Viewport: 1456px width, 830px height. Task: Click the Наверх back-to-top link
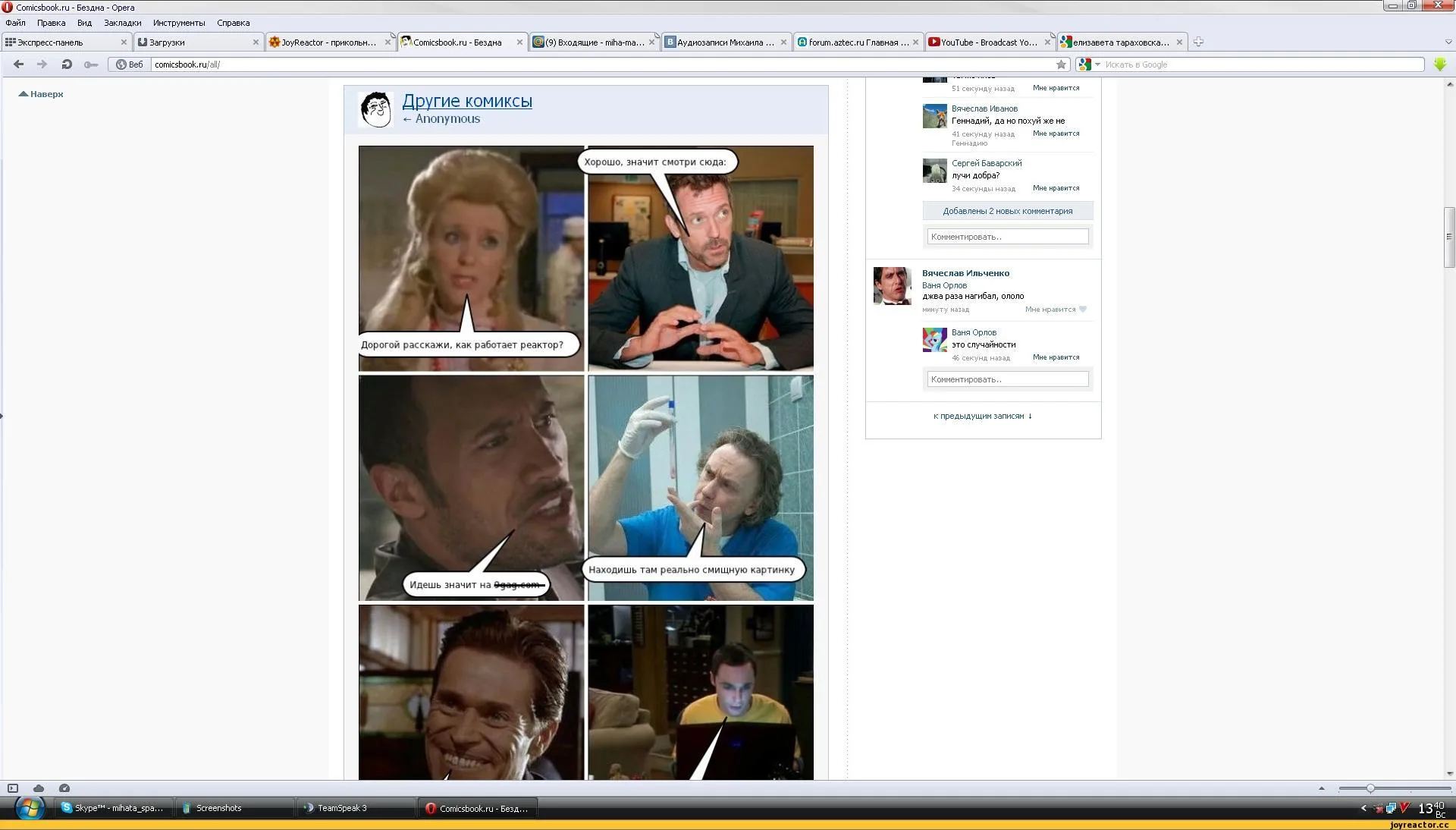pyautogui.click(x=41, y=94)
